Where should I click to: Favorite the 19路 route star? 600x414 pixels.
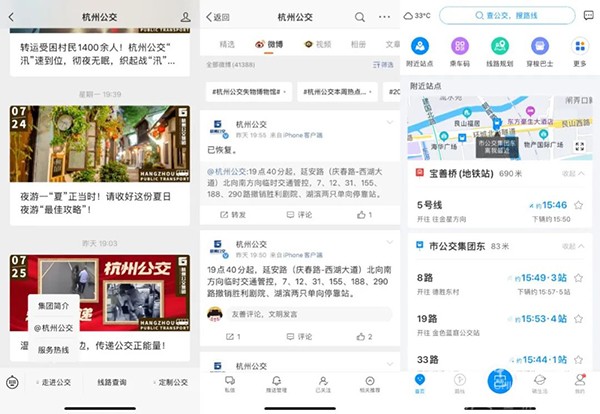(x=579, y=319)
